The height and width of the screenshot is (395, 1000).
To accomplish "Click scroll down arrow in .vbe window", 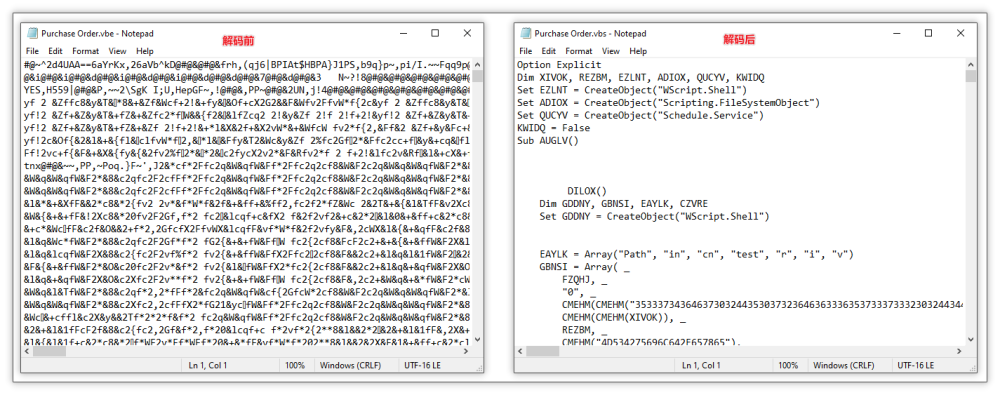I will click(477, 340).
